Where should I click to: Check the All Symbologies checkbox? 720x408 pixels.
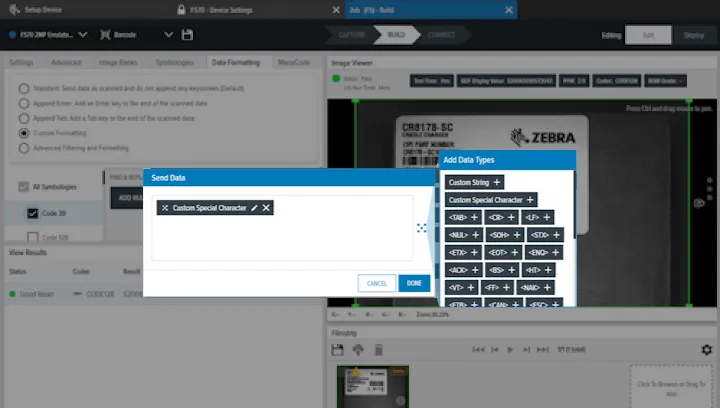24,186
